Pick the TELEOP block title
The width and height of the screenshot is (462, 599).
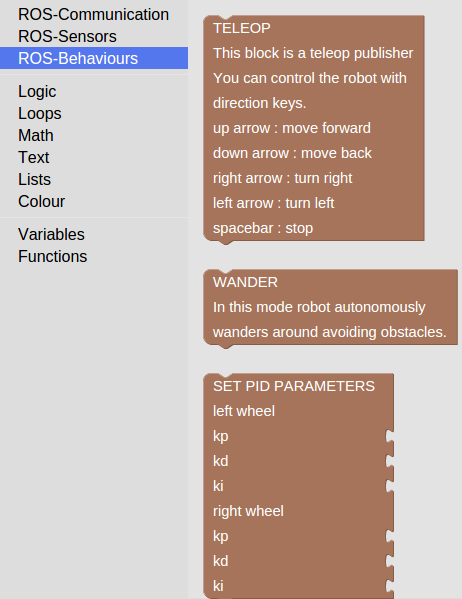click(x=242, y=28)
